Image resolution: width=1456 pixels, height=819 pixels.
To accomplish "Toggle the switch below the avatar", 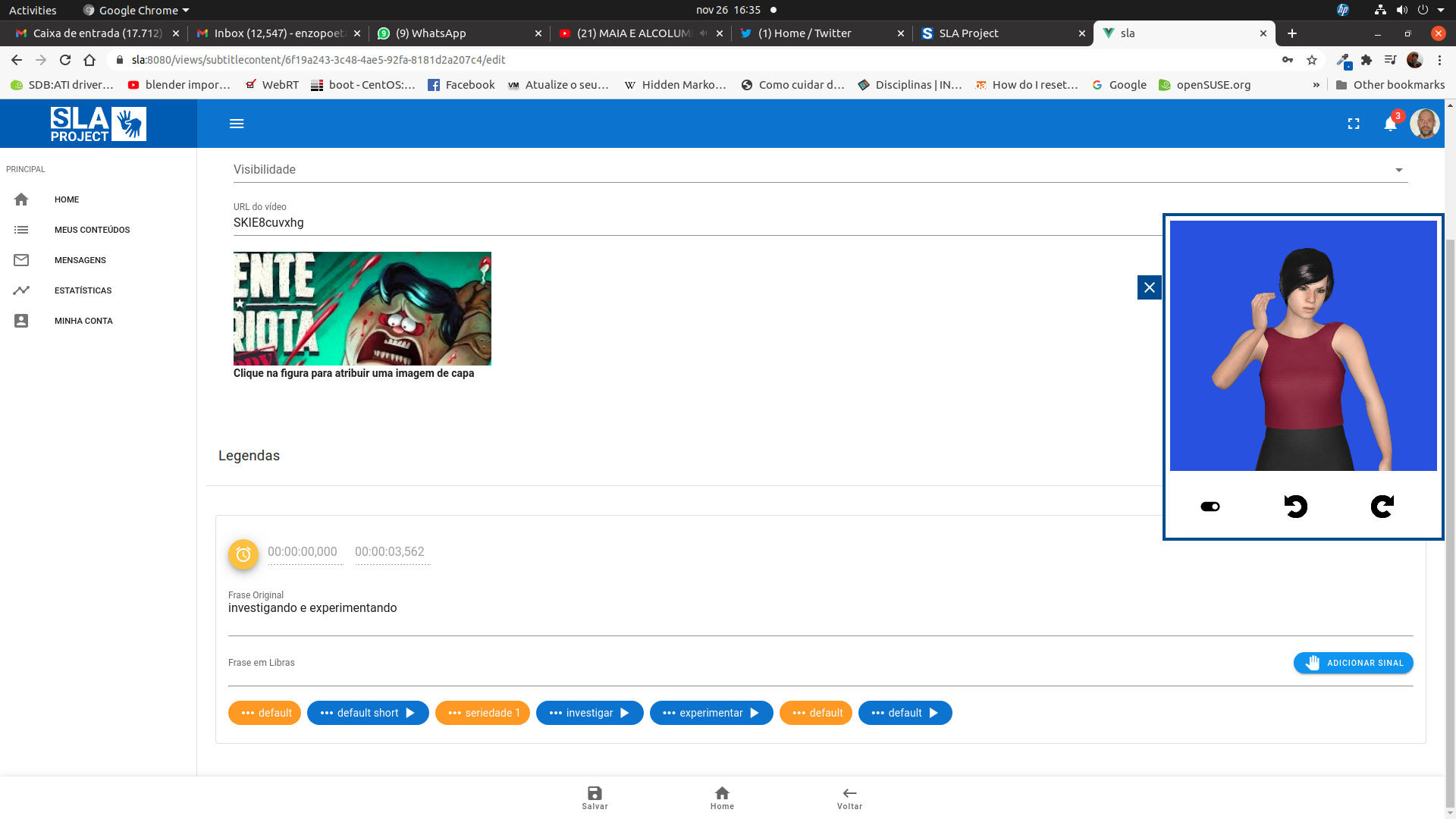I will (x=1210, y=507).
